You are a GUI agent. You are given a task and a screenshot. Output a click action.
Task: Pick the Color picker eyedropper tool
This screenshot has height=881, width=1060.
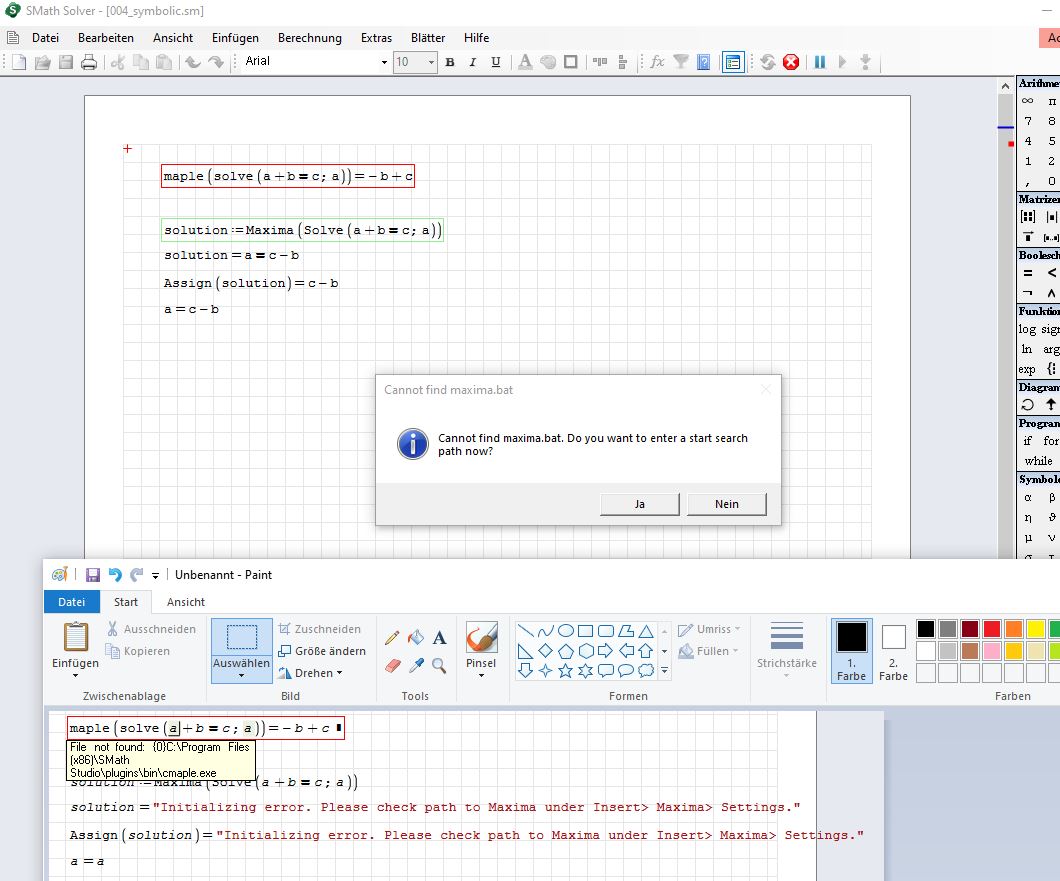416,665
